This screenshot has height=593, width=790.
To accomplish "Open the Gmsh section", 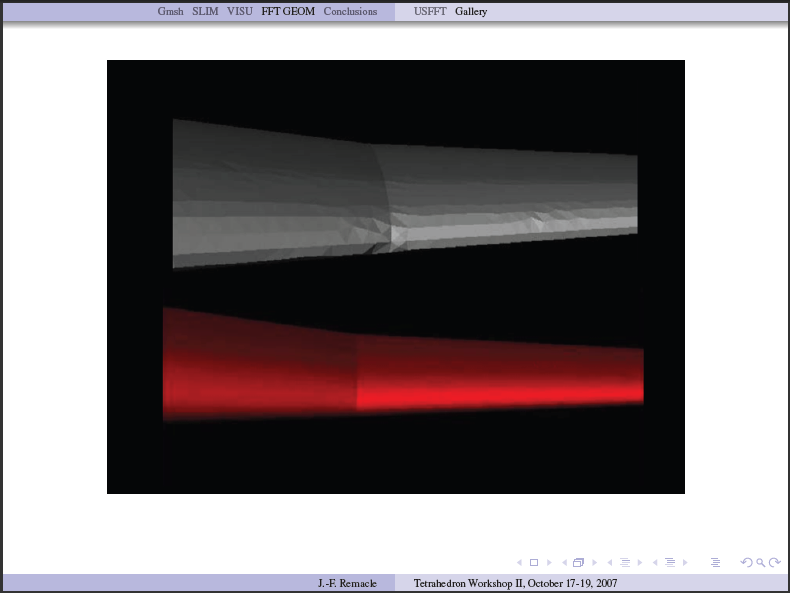I will point(170,11).
